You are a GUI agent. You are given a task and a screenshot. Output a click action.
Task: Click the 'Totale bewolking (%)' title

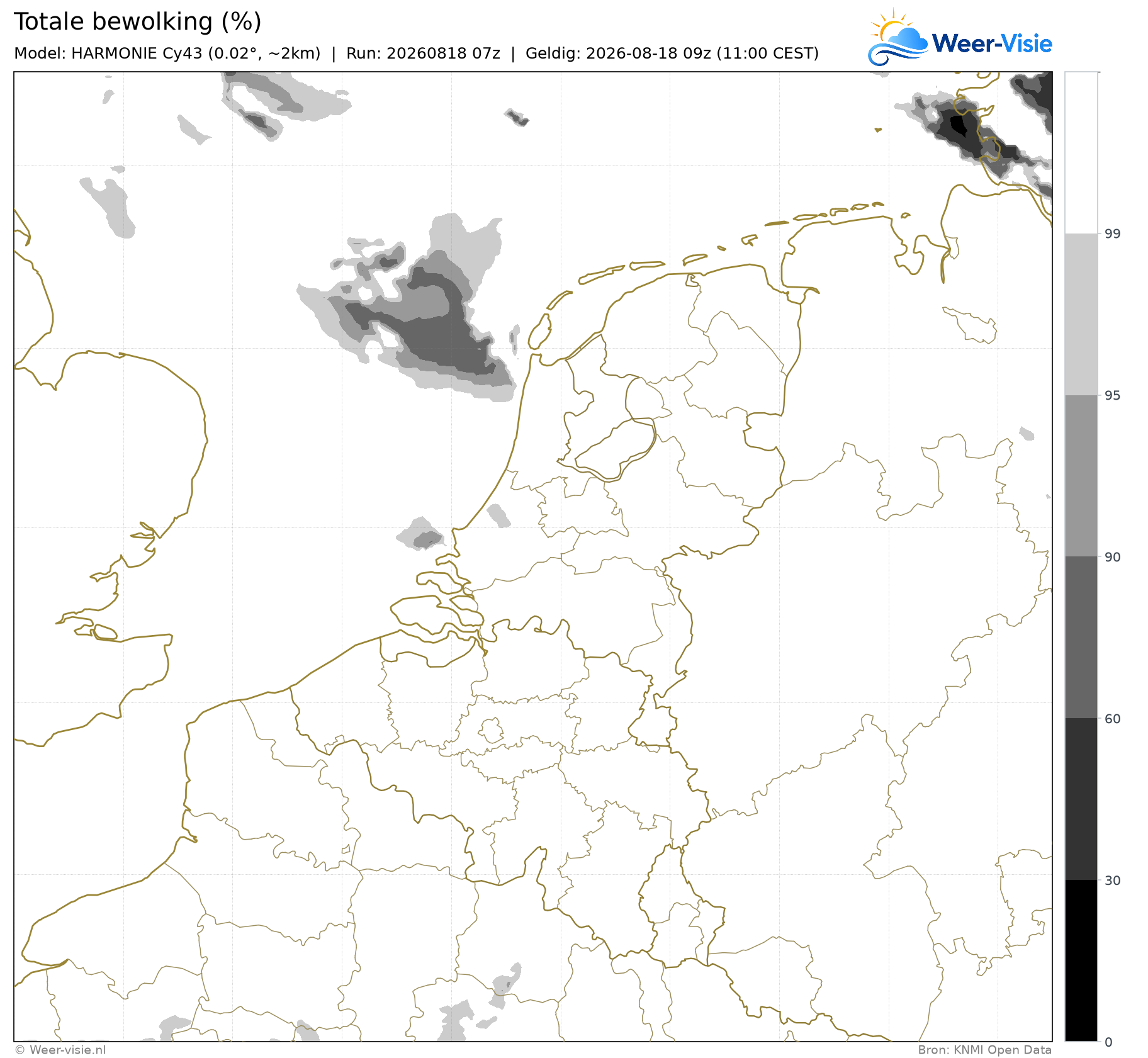(x=138, y=22)
